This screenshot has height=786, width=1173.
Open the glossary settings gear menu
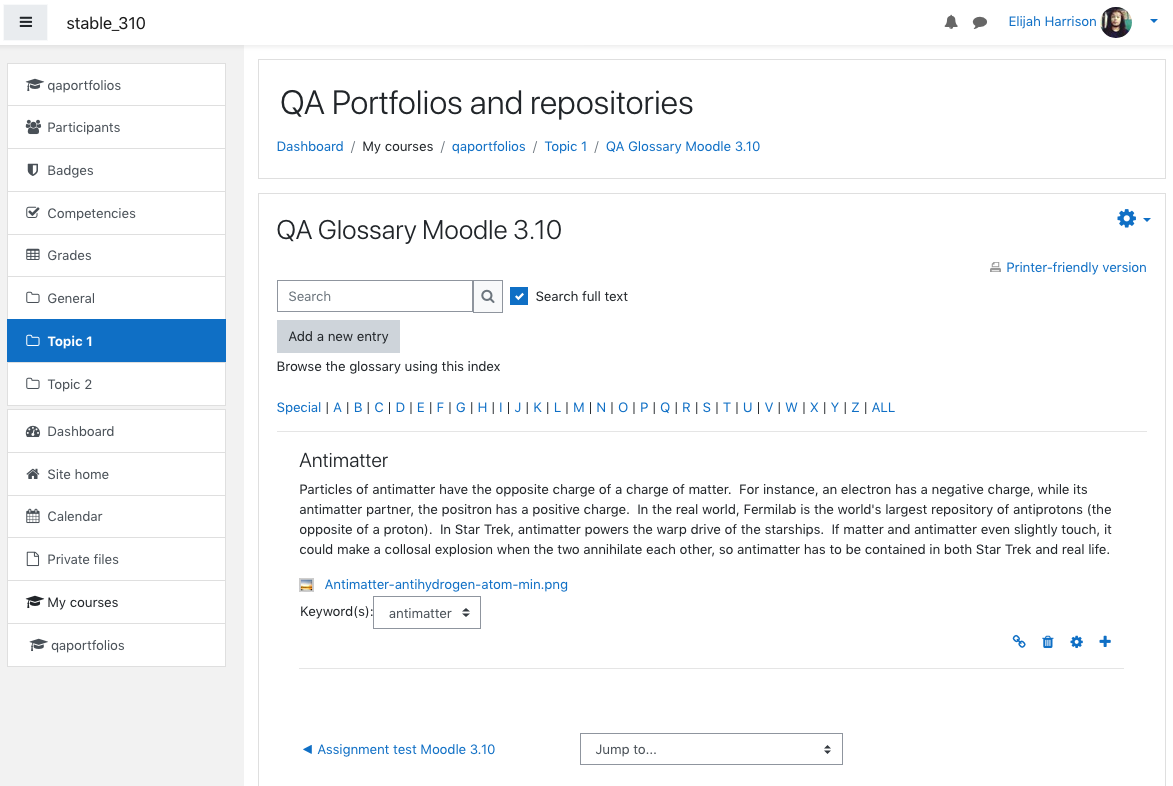[1133, 218]
